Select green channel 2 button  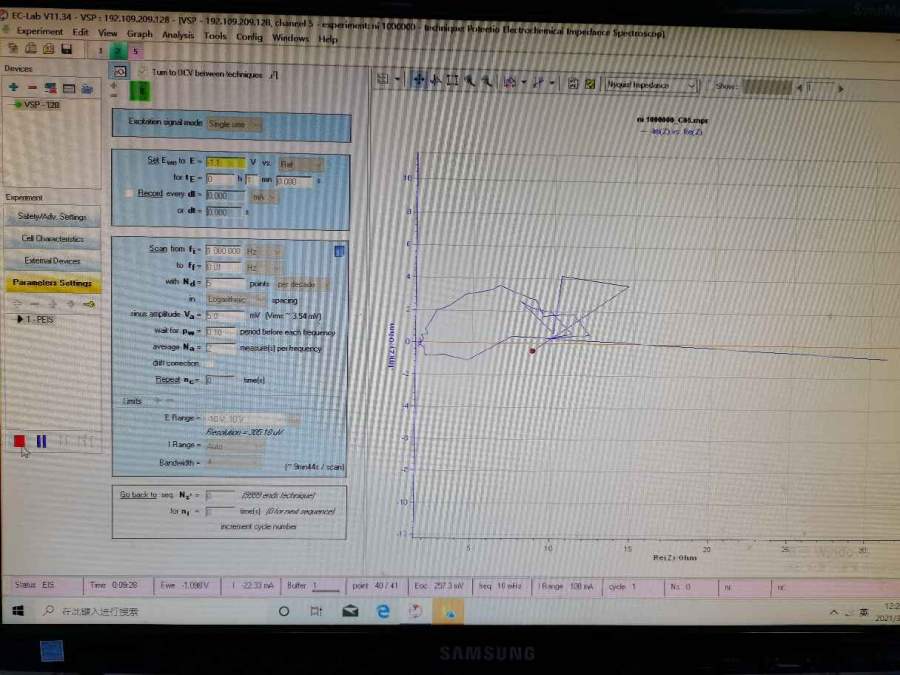tap(118, 50)
